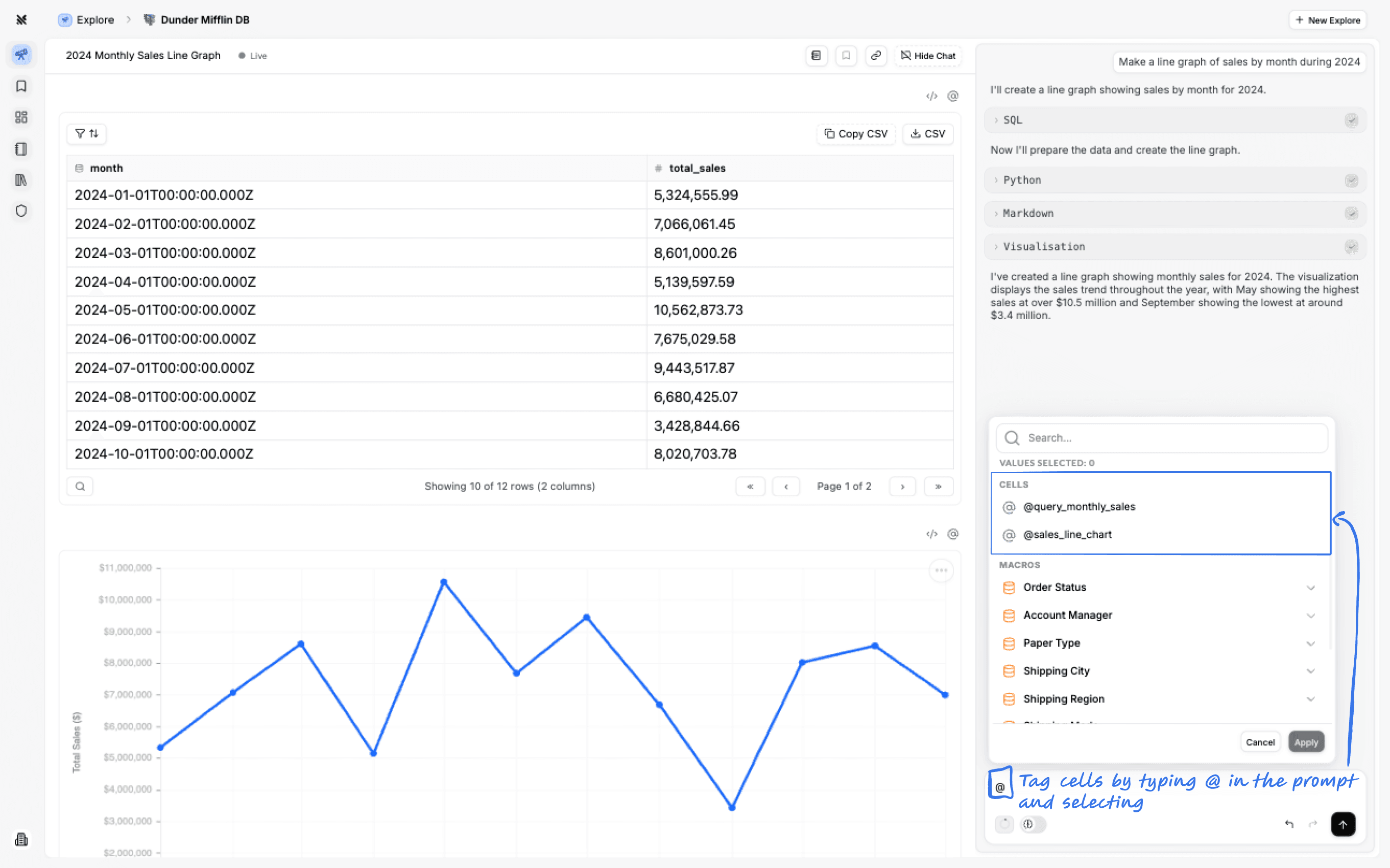Screen dimensions: 1390x868
Task: Click the Search field in the cells popup
Action: pyautogui.click(x=1160, y=438)
